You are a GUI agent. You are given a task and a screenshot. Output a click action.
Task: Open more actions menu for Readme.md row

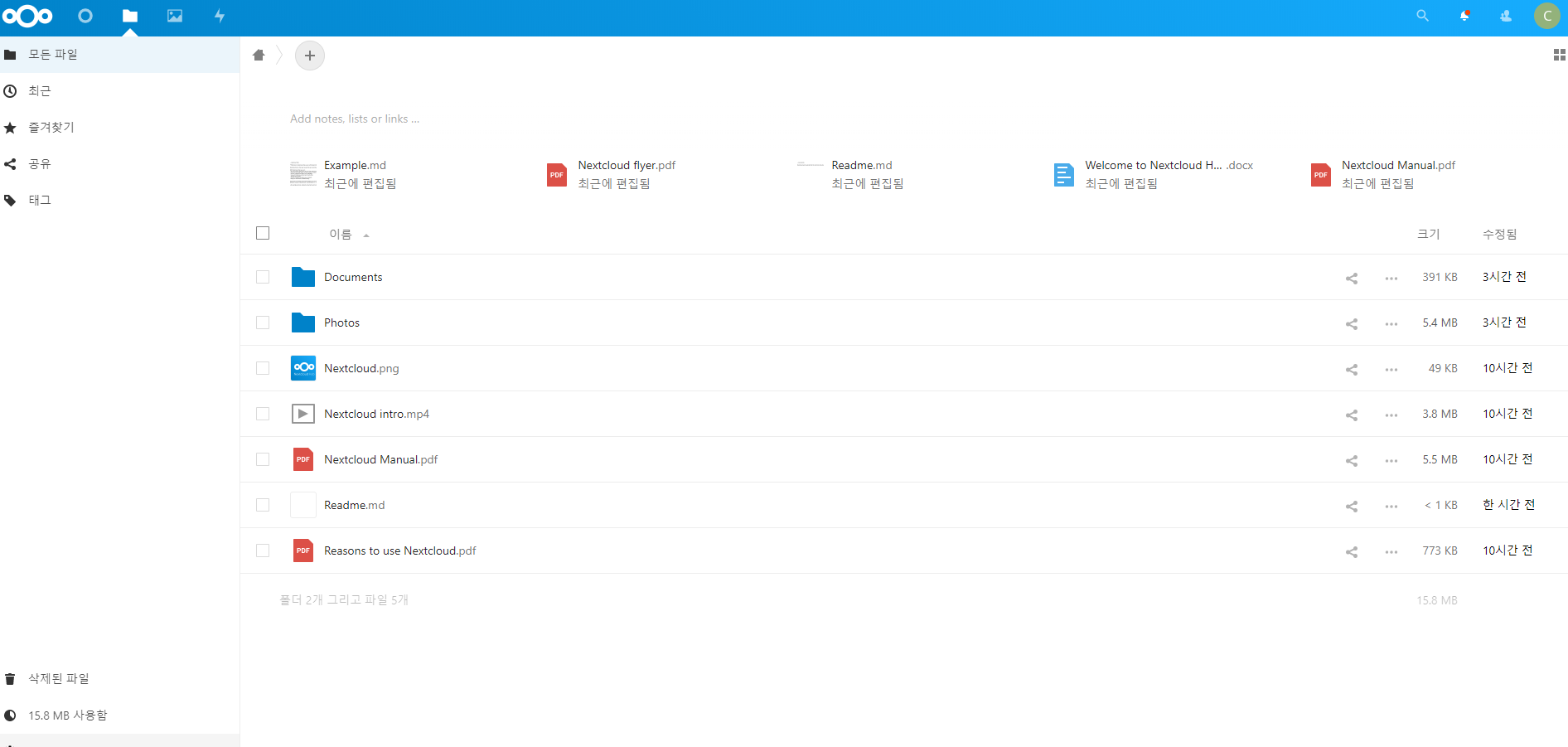(1391, 507)
